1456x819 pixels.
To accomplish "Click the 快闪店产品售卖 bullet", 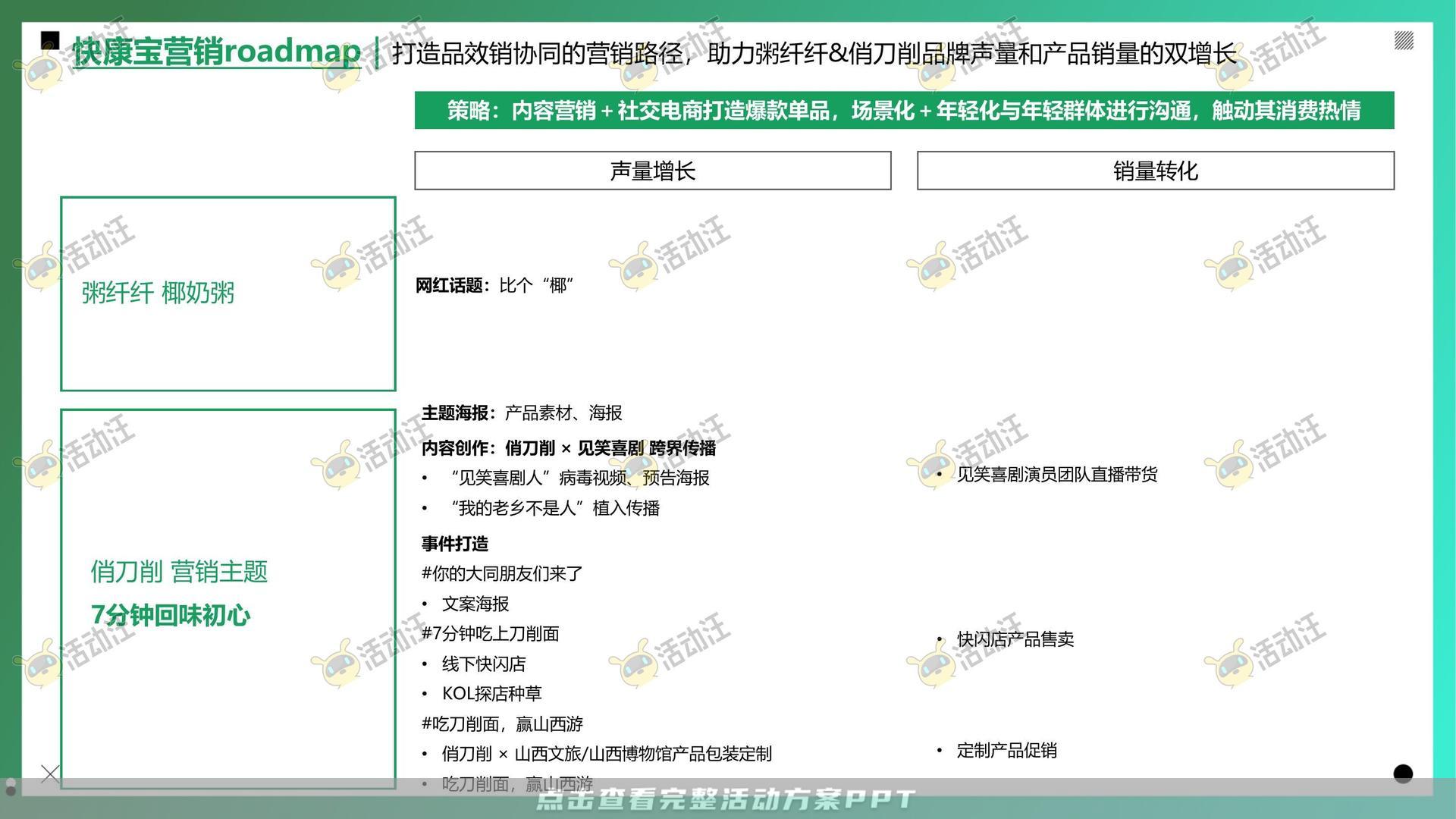I will [x=1015, y=639].
